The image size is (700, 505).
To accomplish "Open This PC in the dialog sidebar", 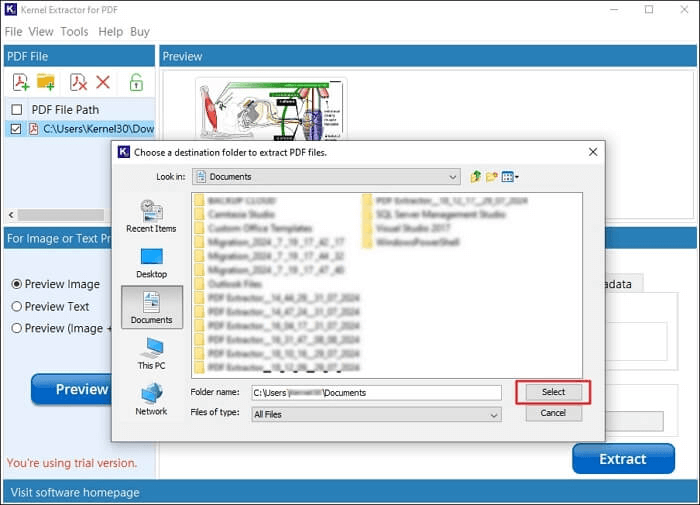I will click(151, 354).
